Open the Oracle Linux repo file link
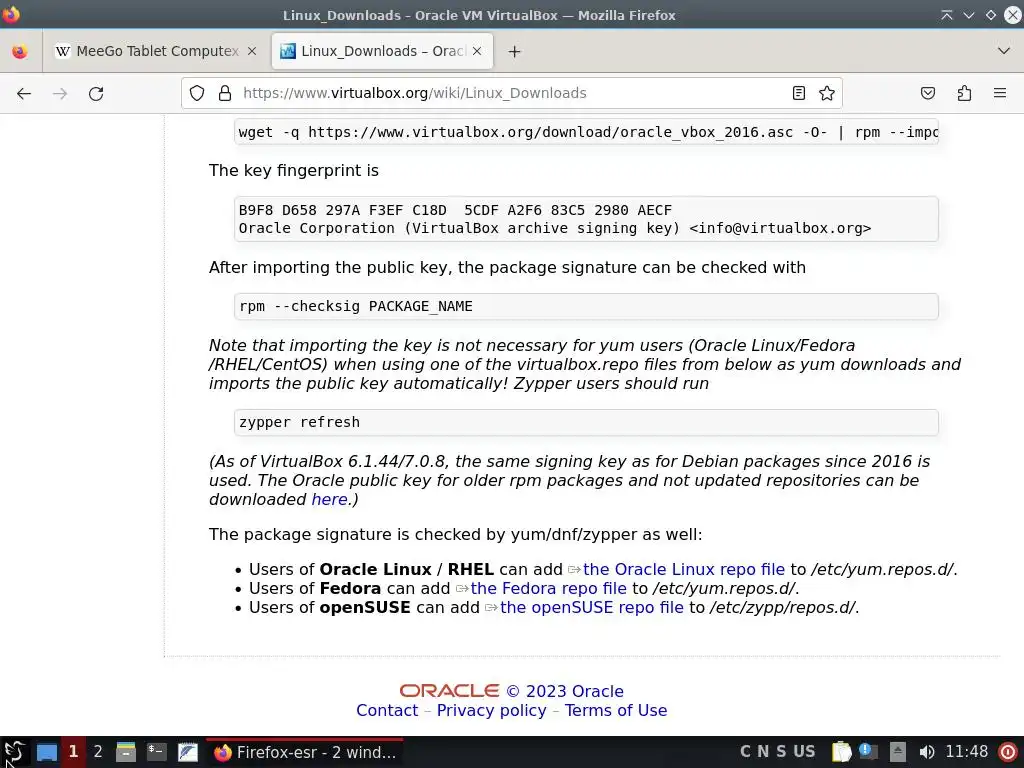This screenshot has width=1024, height=768. (684, 569)
